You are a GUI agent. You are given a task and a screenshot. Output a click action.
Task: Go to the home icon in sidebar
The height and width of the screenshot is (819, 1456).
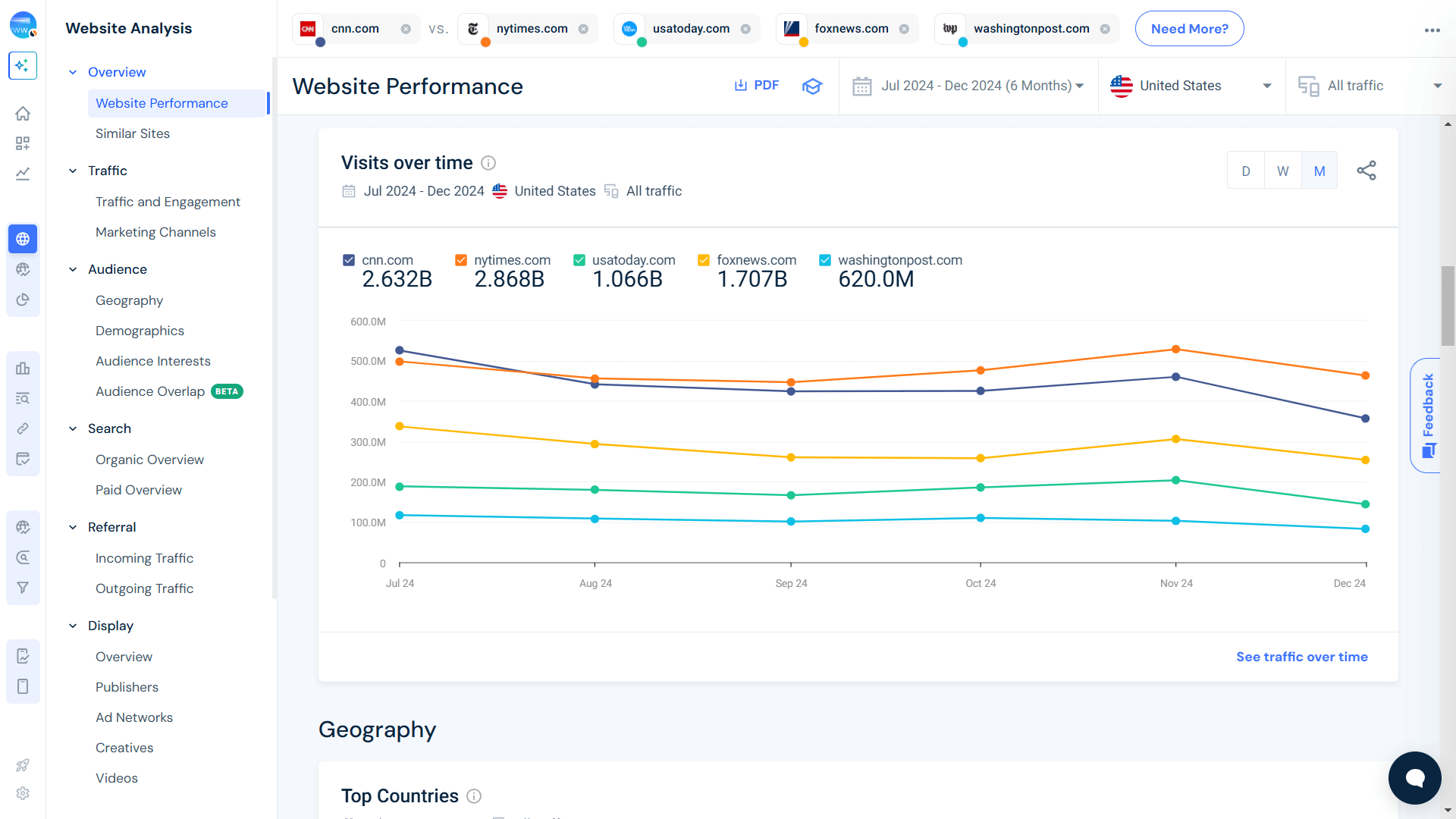tap(23, 114)
